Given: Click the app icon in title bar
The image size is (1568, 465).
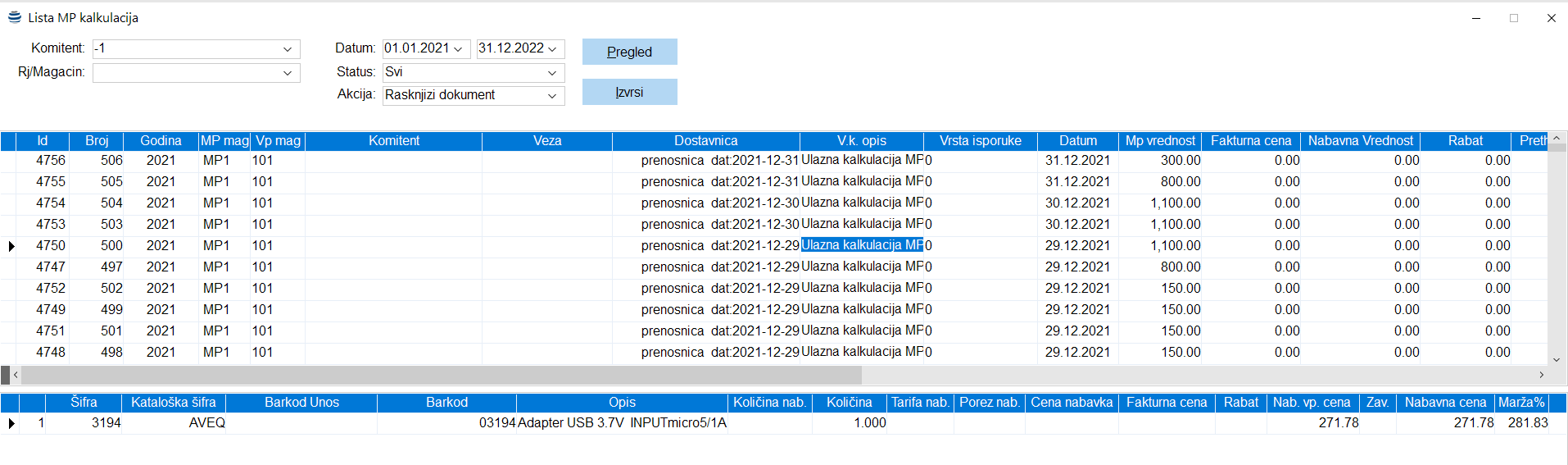Looking at the screenshot, I should click(14, 17).
